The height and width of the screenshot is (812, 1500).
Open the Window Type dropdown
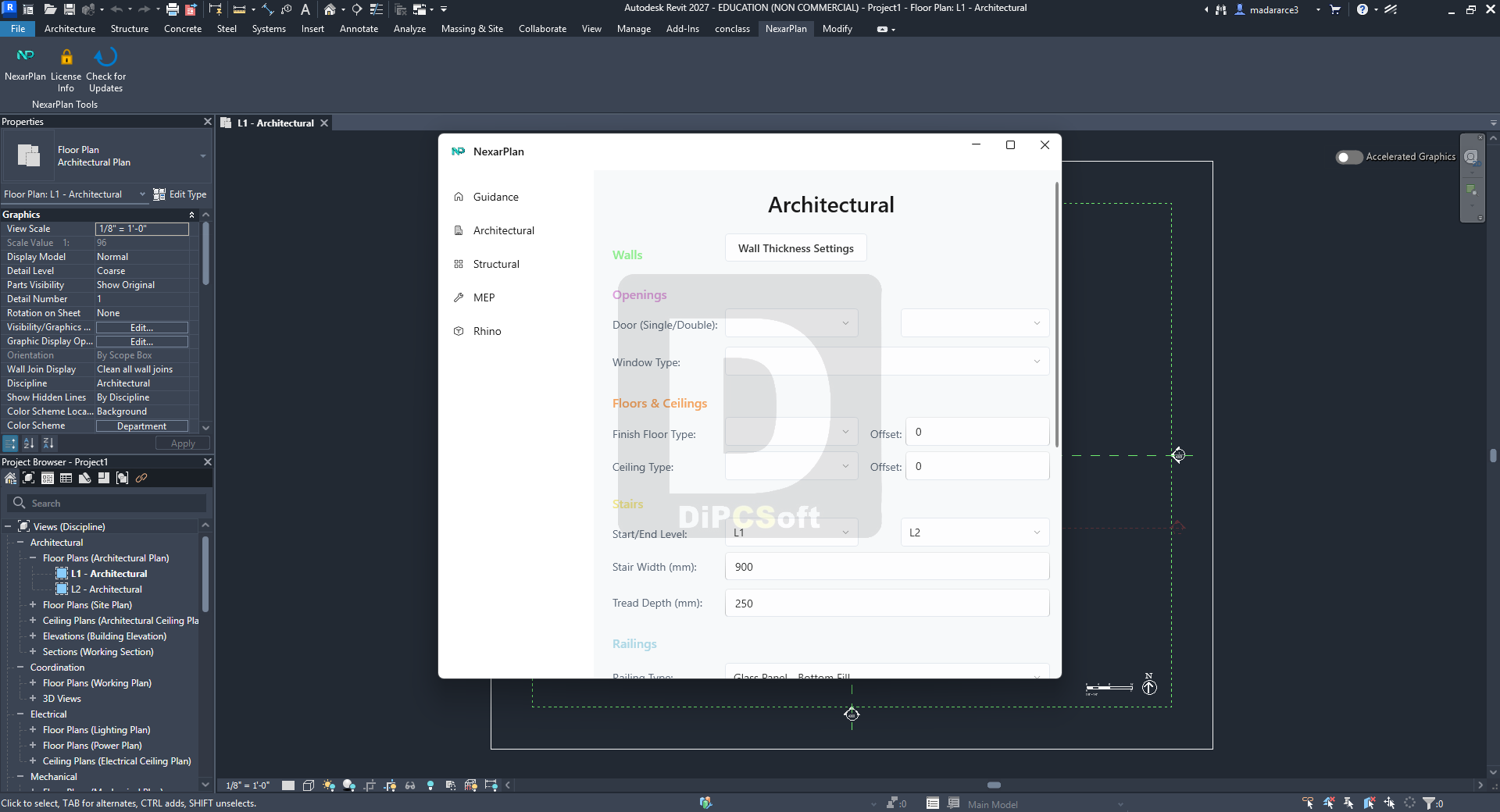click(887, 361)
